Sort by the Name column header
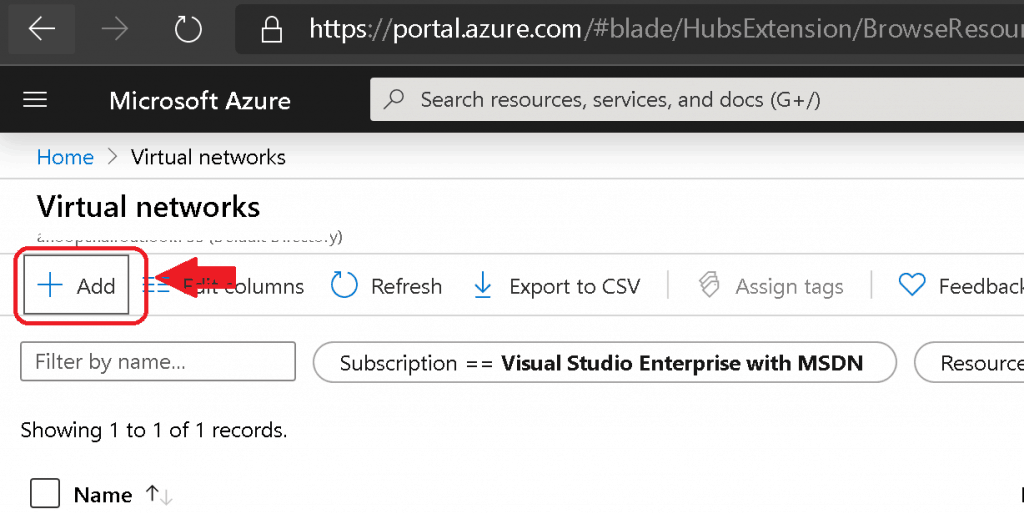 (103, 495)
